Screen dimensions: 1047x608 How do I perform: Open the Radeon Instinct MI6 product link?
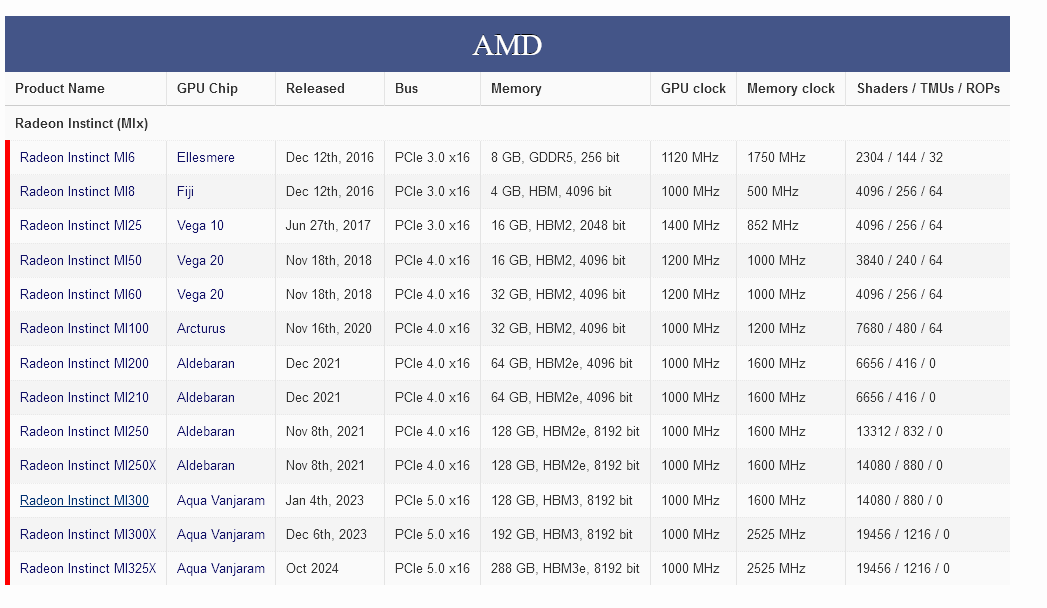click(77, 157)
